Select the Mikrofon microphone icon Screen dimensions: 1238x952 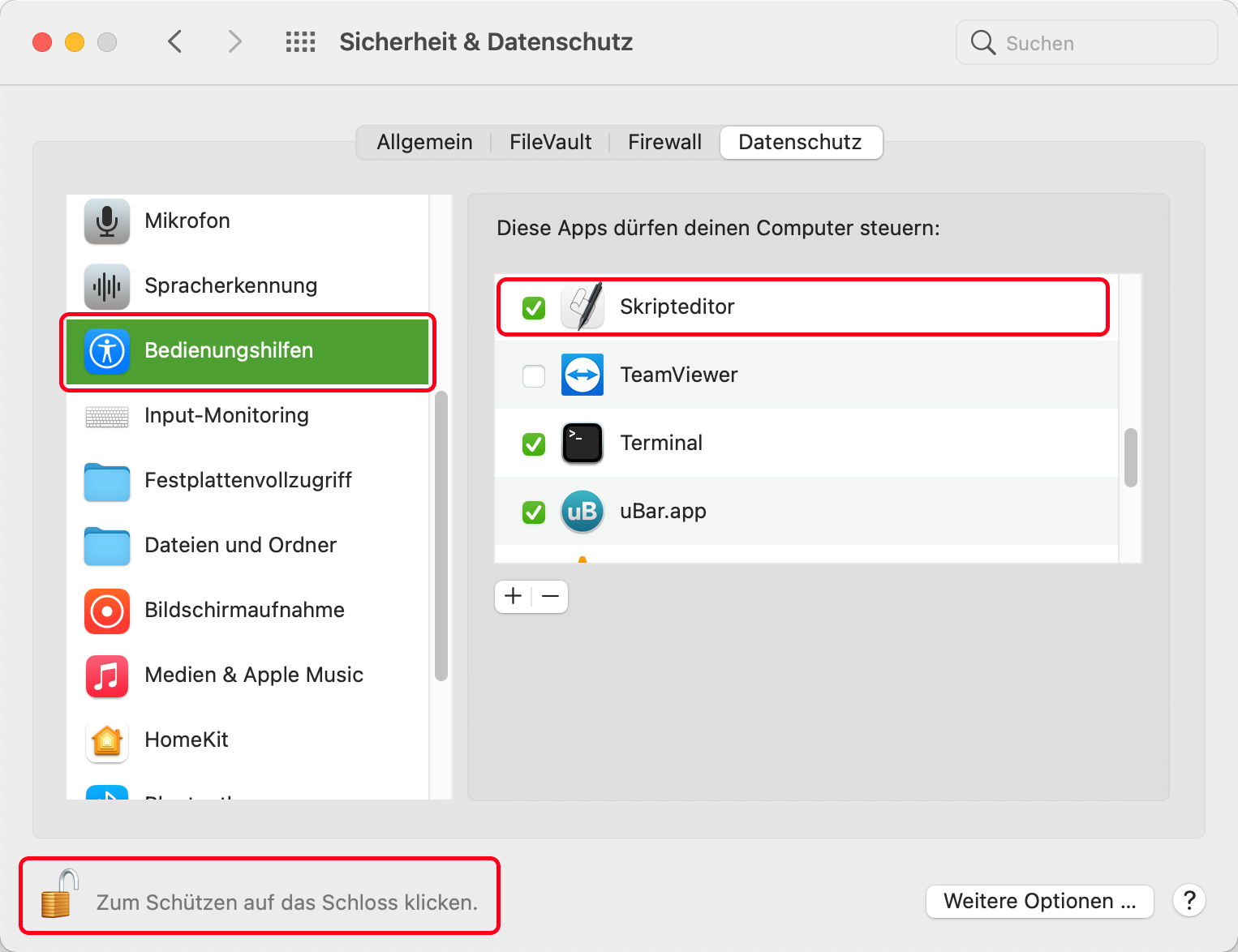pyautogui.click(x=107, y=221)
